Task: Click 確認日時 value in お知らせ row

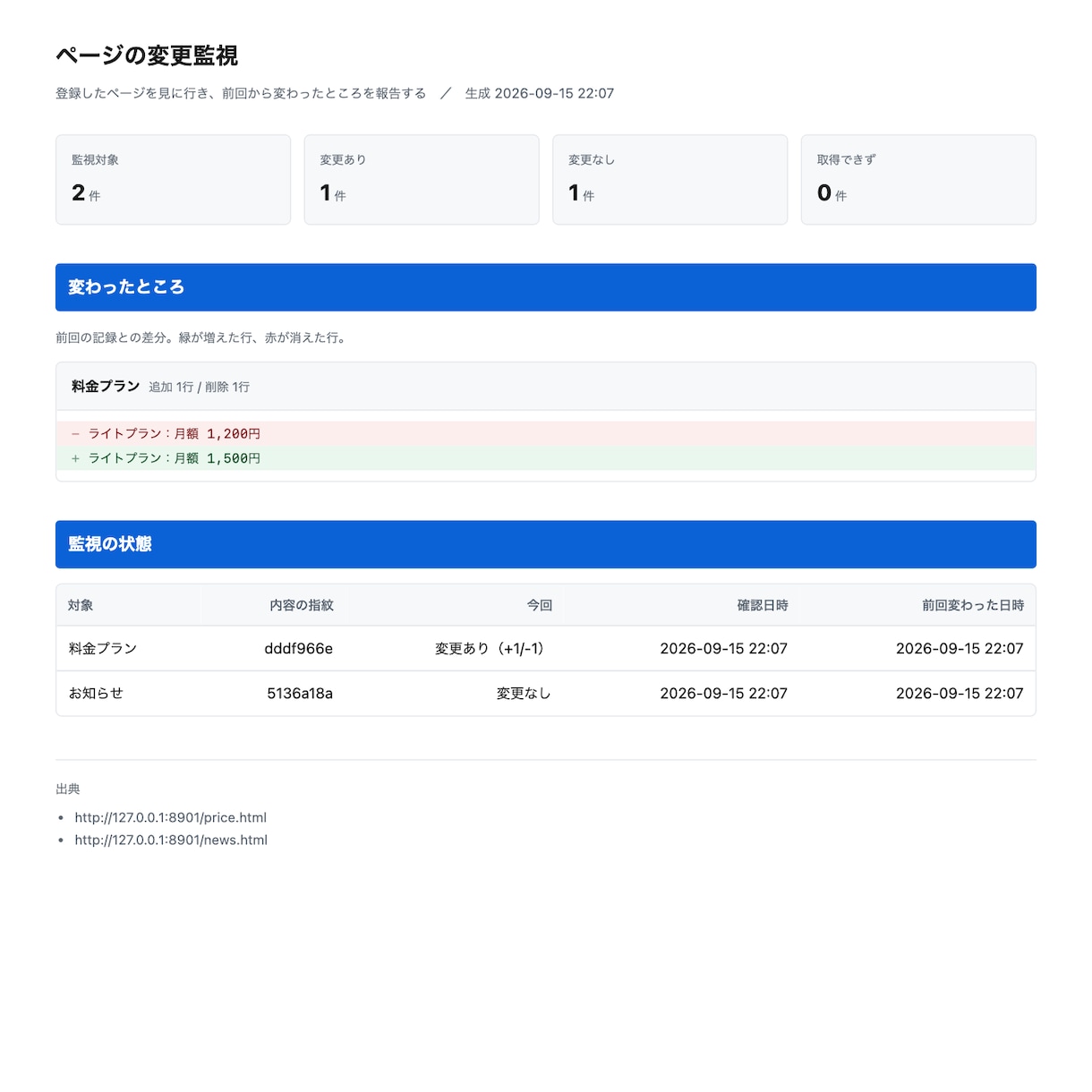Action: click(724, 693)
